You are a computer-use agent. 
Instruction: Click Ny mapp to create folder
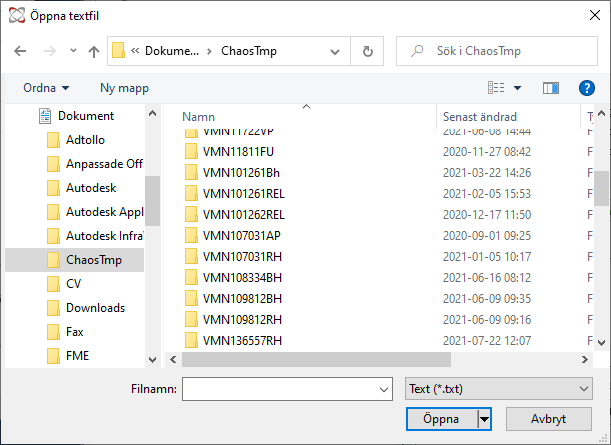tap(124, 88)
